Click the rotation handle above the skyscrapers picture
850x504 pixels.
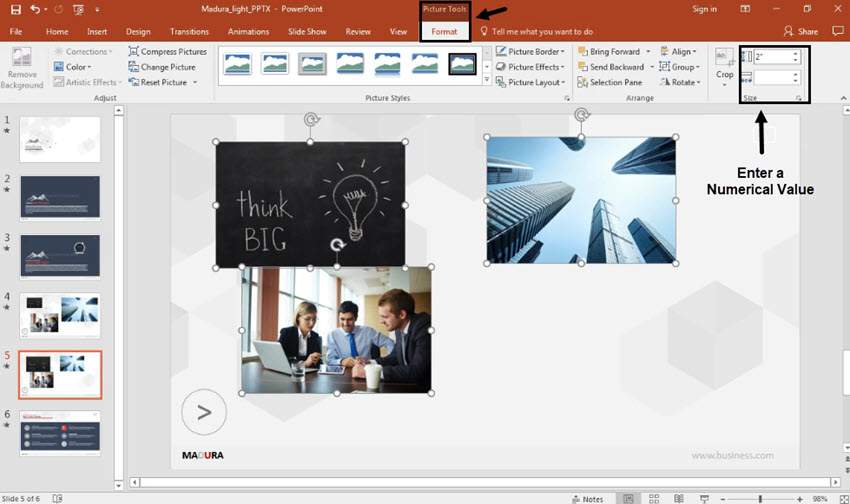point(582,115)
